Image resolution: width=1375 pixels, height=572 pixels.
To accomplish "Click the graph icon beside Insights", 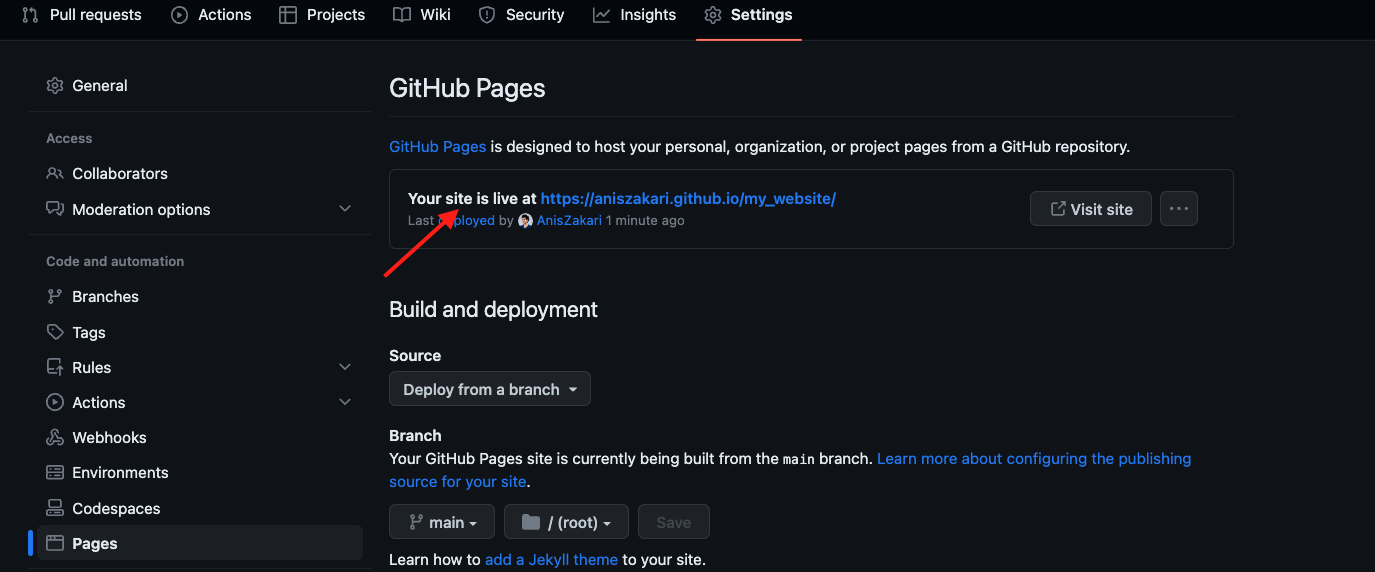I will [601, 15].
